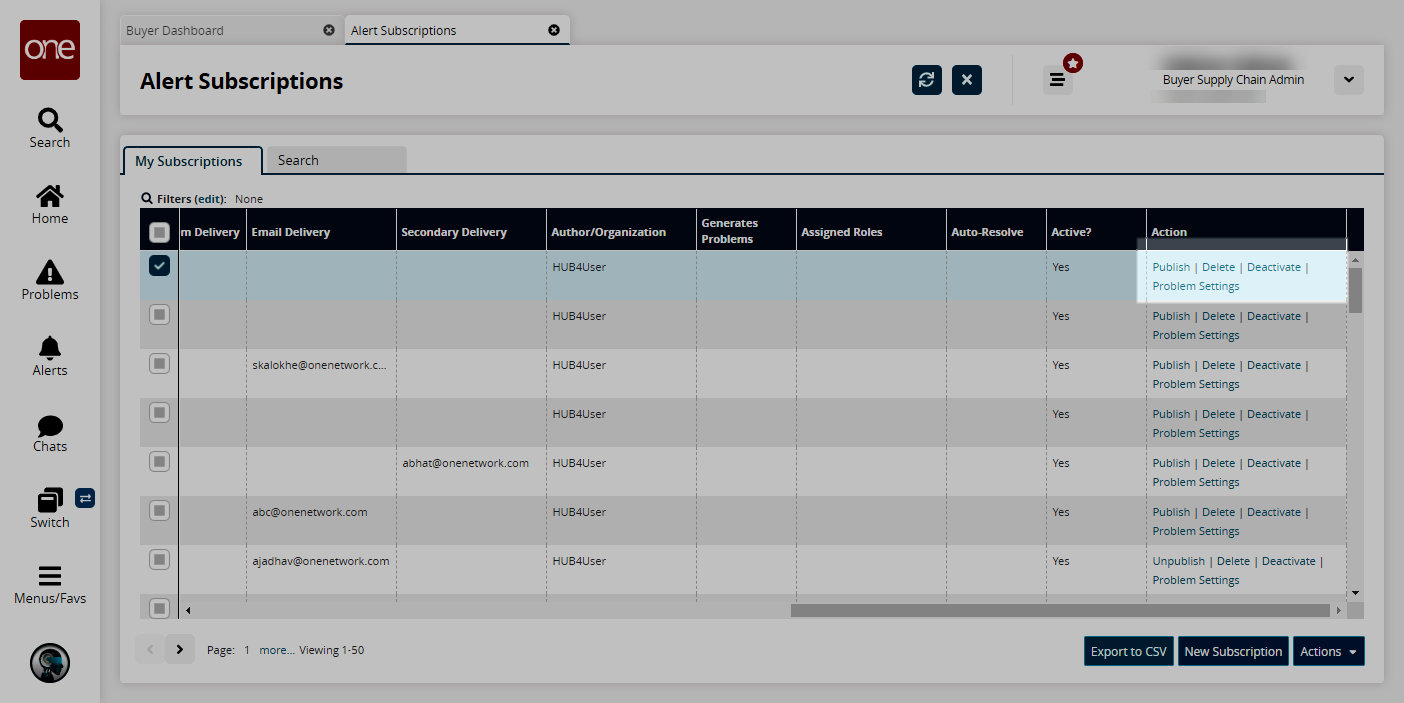Click Assigned Roles column header
The image size is (1404, 703).
[x=871, y=231]
